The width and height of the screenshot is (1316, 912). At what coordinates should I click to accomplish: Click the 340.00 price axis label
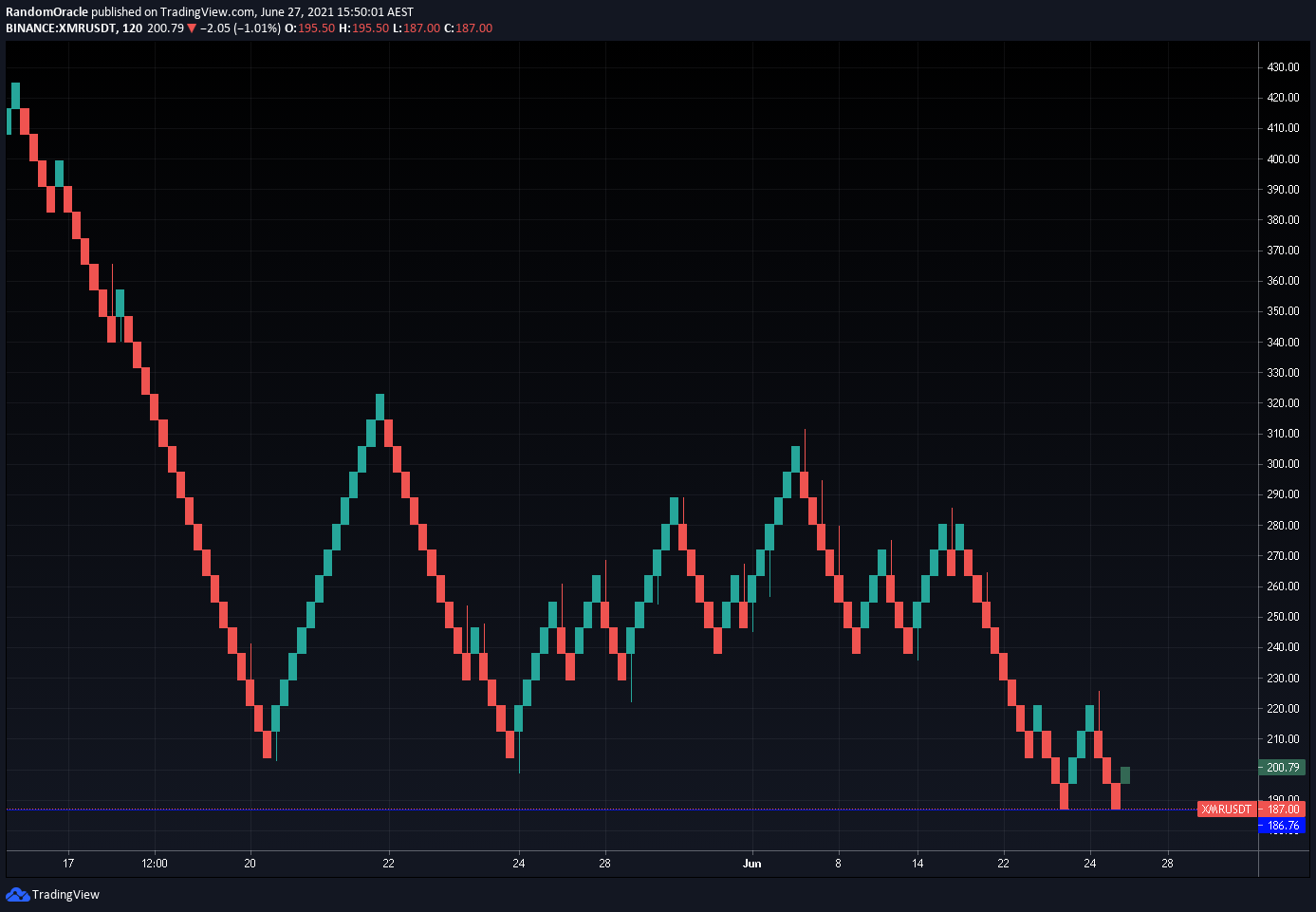pos(1283,343)
